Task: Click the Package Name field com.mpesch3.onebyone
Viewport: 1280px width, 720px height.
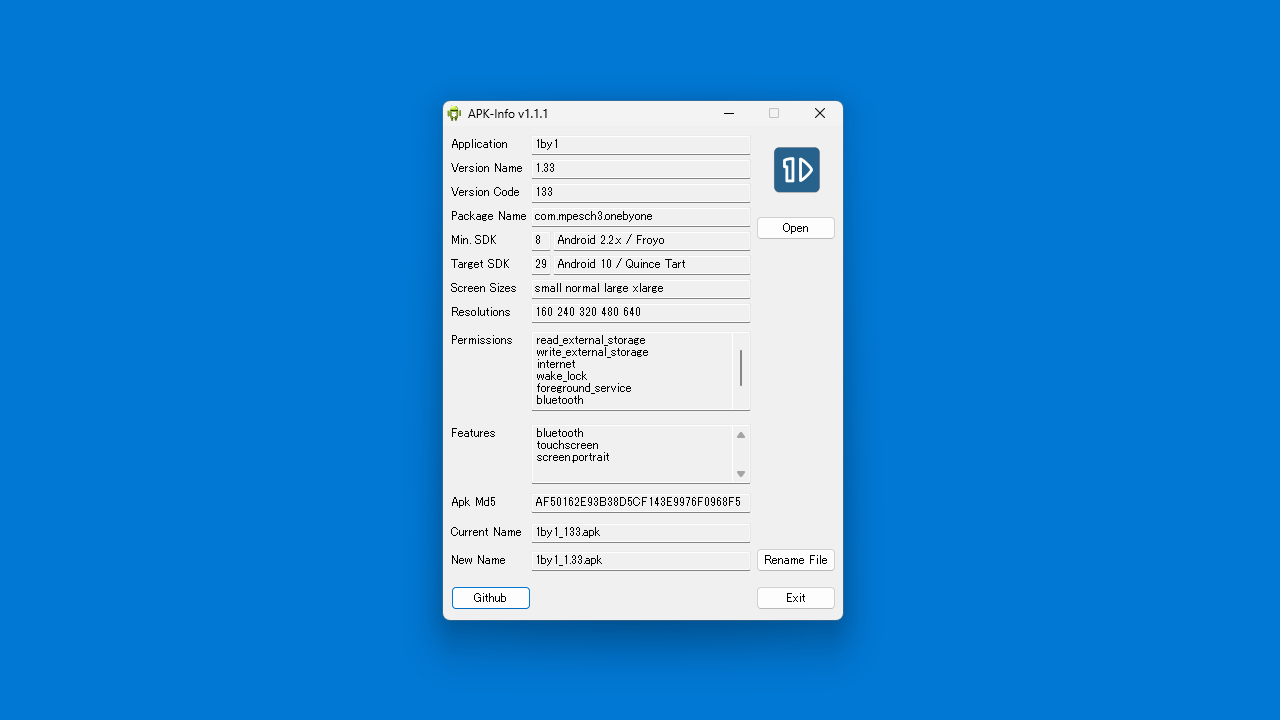Action: coord(641,217)
